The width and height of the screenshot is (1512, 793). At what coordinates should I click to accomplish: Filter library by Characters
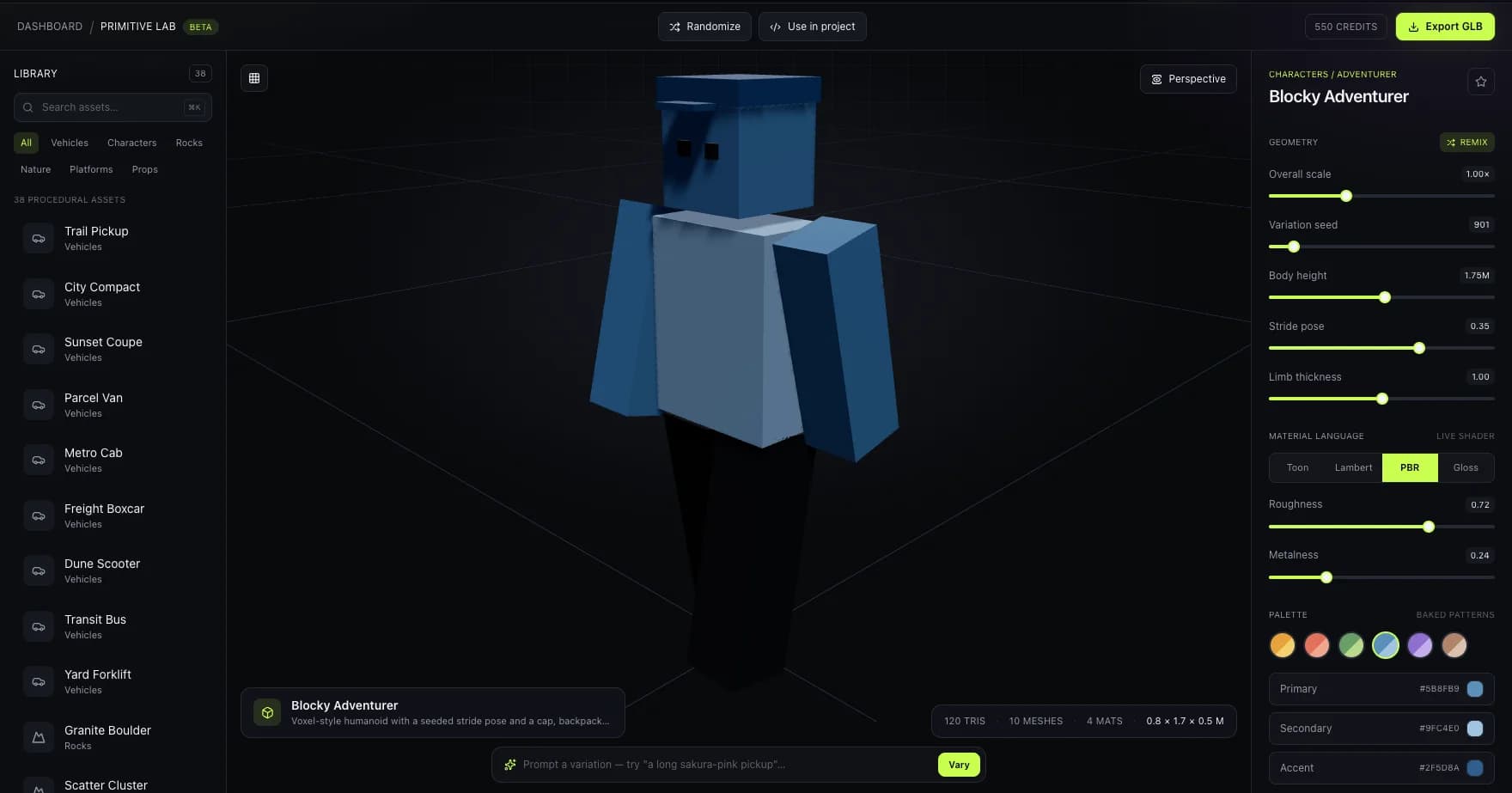(x=131, y=143)
